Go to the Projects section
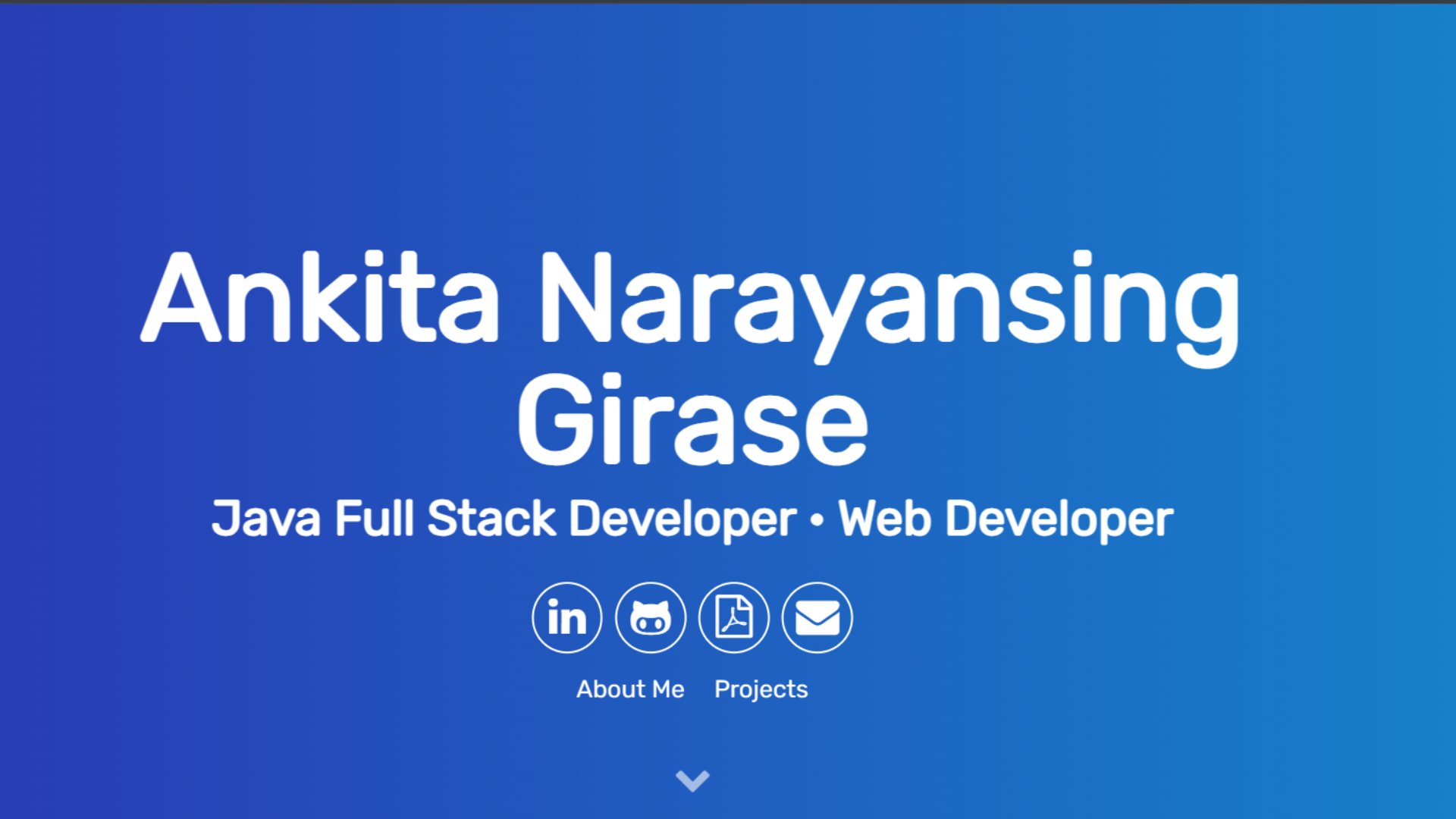 click(761, 690)
